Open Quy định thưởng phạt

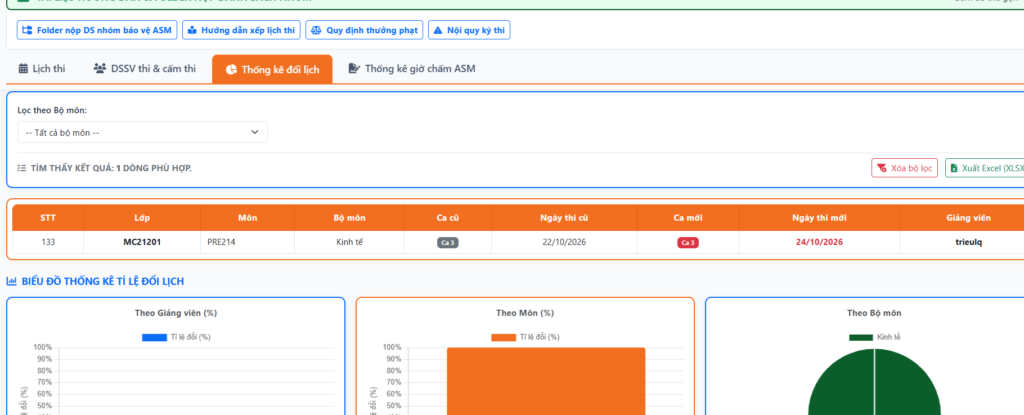tap(364, 30)
